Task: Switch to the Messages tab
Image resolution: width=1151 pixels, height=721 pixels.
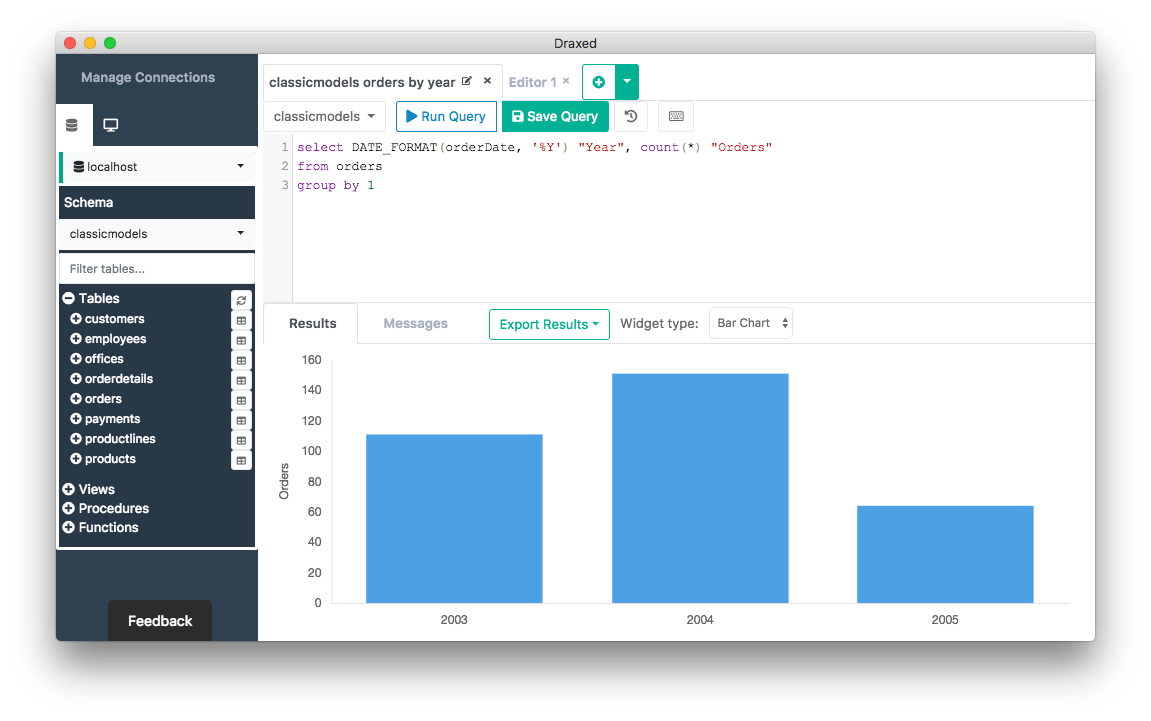Action: click(x=415, y=324)
